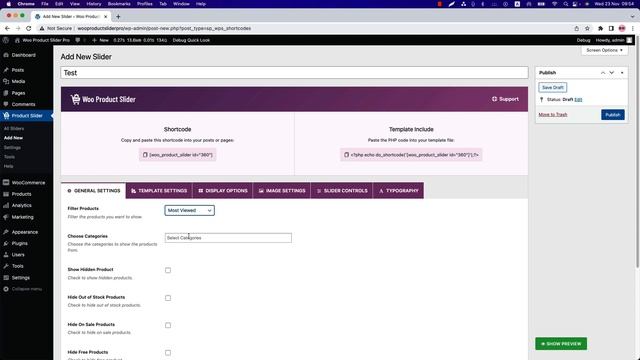Reload the page in Chrome
Viewport: 640px width, 360px height.
coord(29,29)
